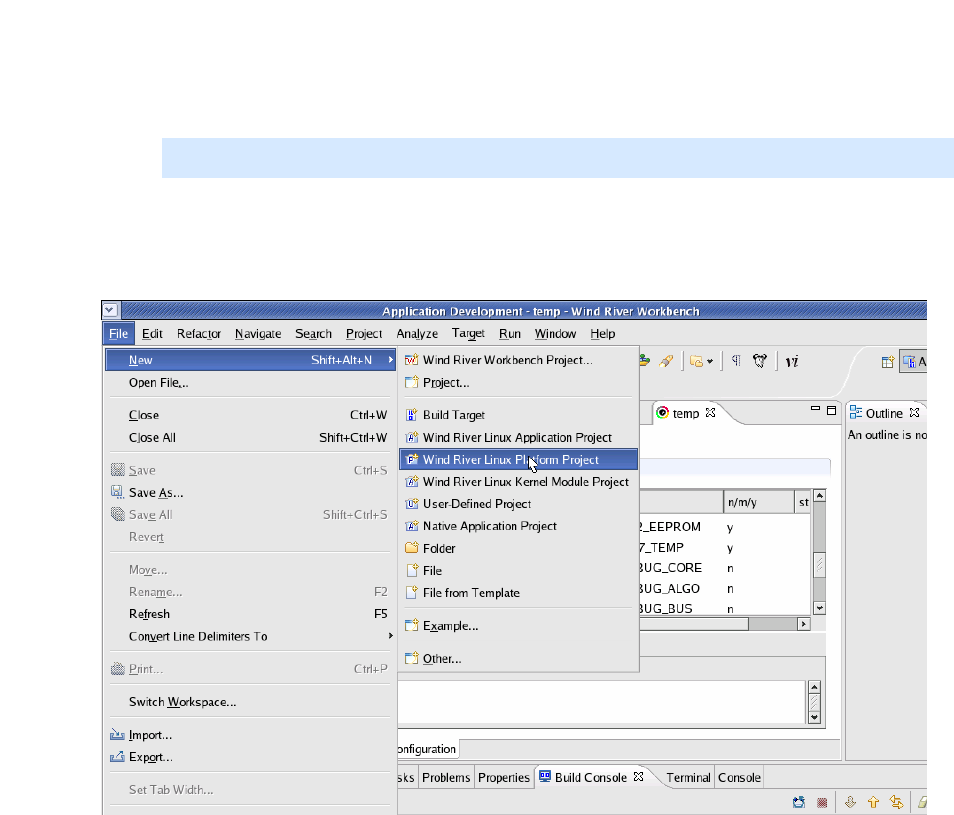Click the File from Template icon
This screenshot has width=954, height=815.
coord(412,592)
